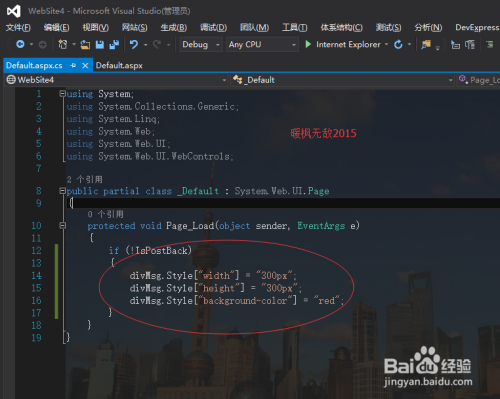Click the New Project icon
Viewport: 500px width, 399px height.
[63, 44]
